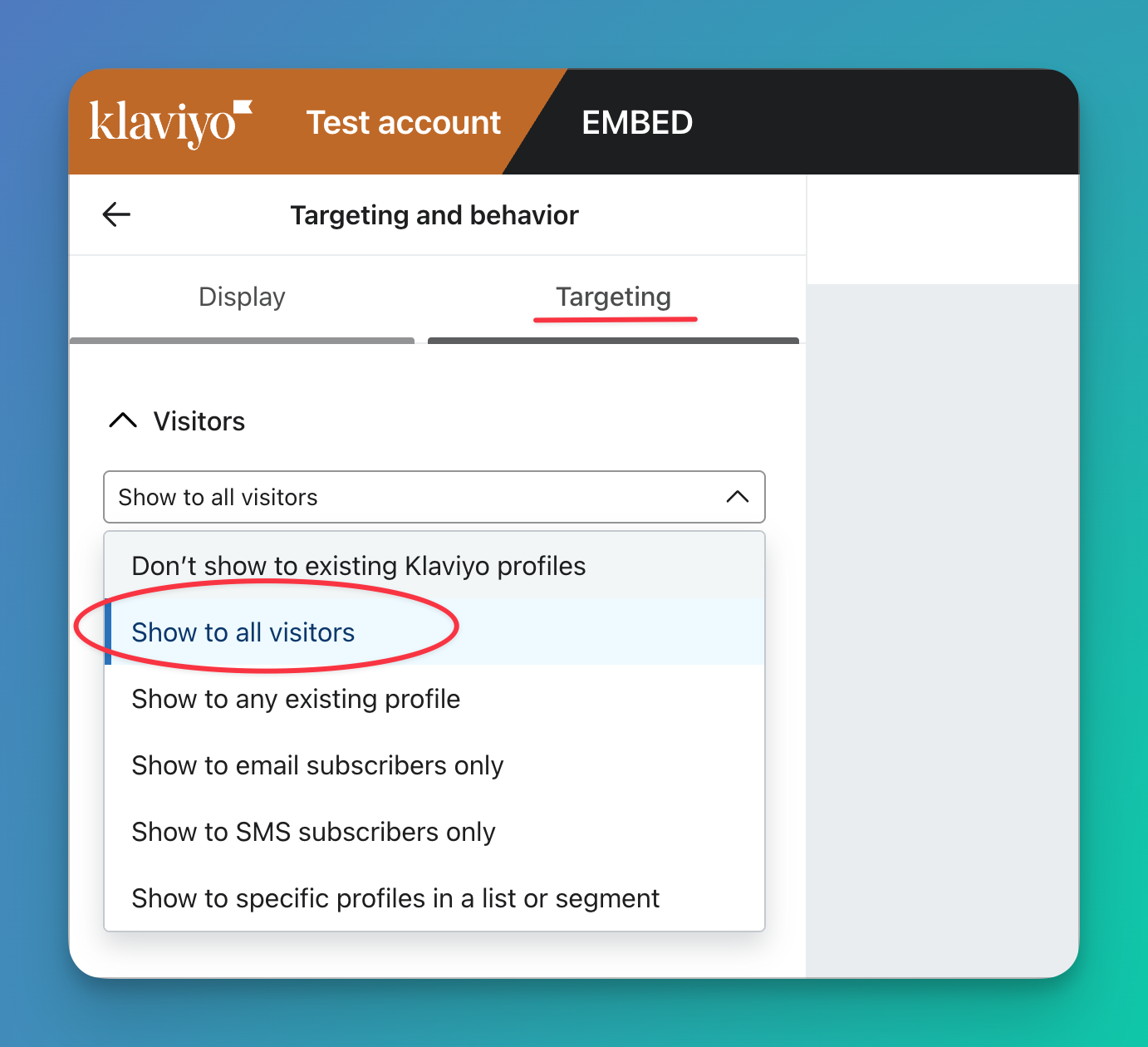The image size is (1148, 1047).
Task: Choose Show to email subscribers only
Action: pos(434,765)
